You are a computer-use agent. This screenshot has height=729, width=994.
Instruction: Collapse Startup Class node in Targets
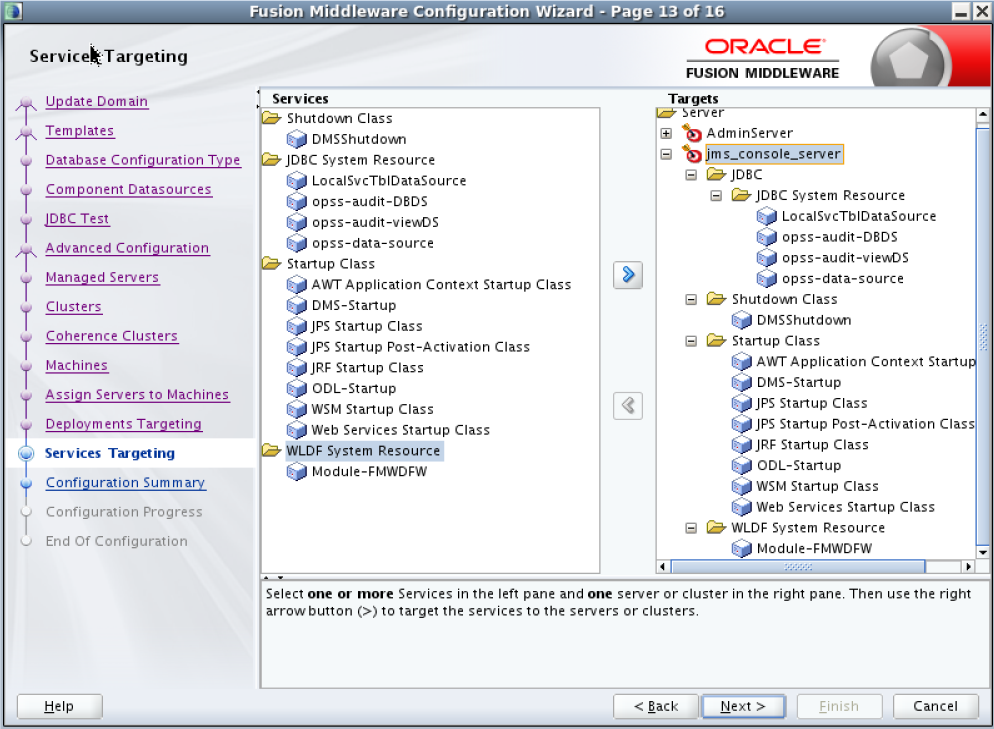point(691,341)
